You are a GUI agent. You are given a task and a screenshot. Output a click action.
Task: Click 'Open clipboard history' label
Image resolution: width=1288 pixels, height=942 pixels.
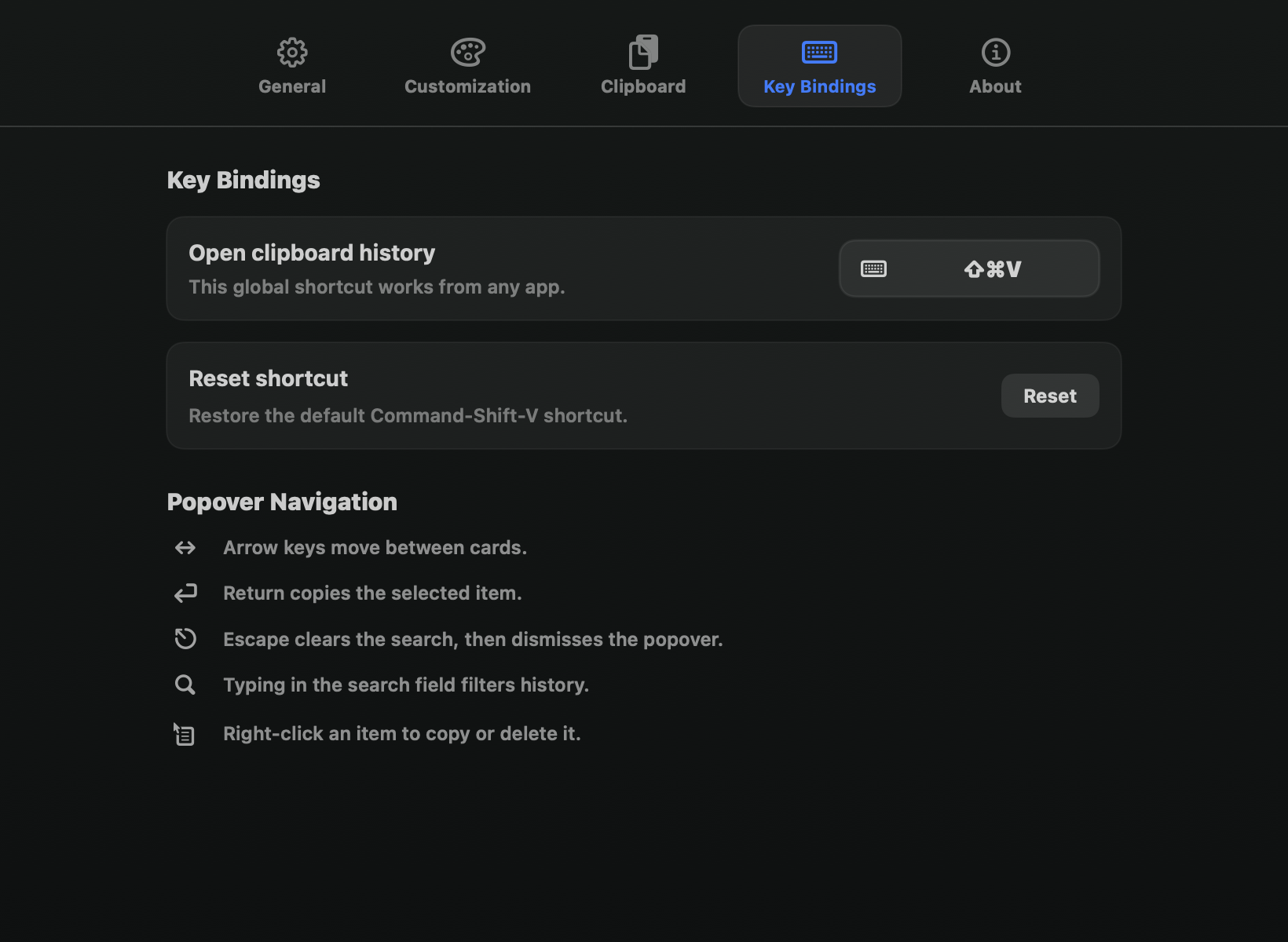coord(312,253)
